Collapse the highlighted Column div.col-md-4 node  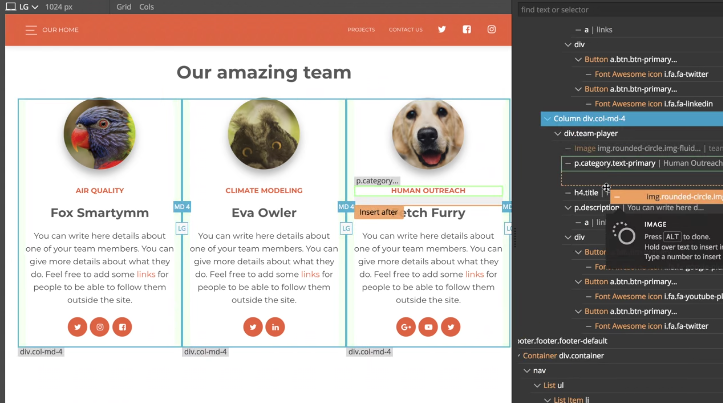pos(547,119)
